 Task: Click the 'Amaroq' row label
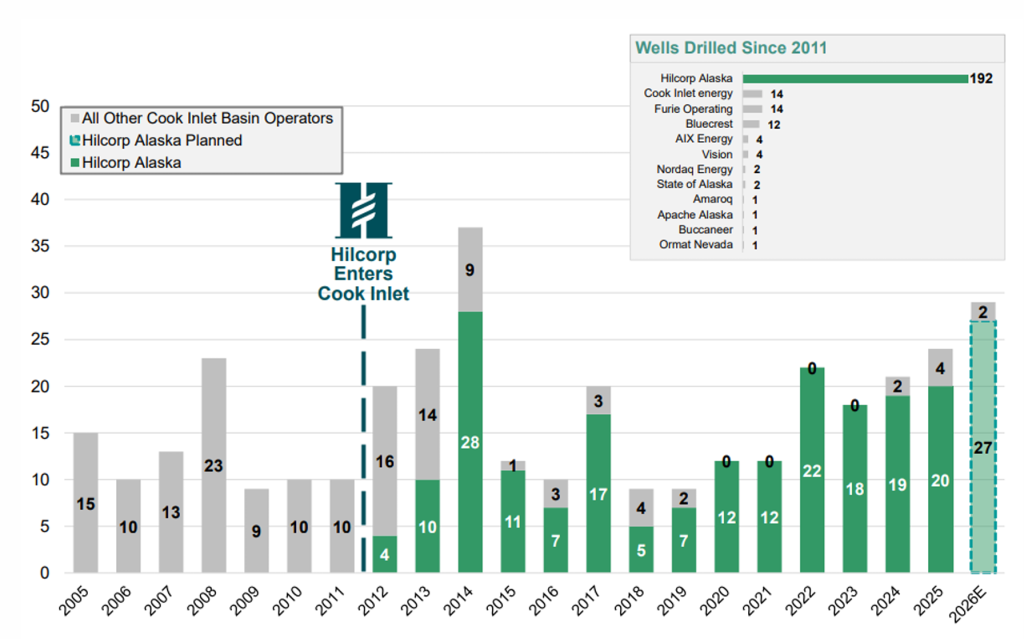pyautogui.click(x=712, y=199)
